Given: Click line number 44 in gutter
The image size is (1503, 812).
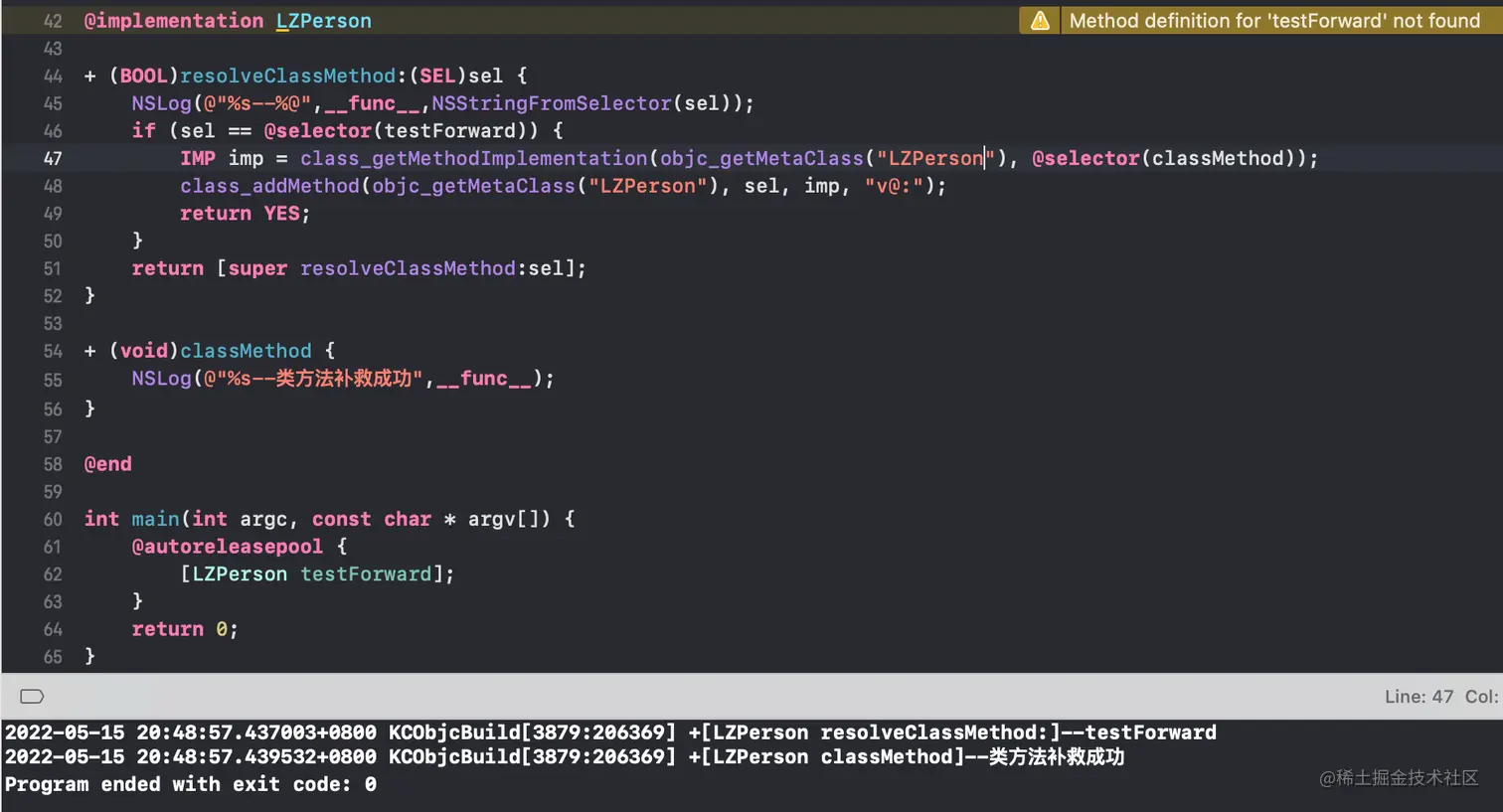Looking at the screenshot, I should (53, 77).
